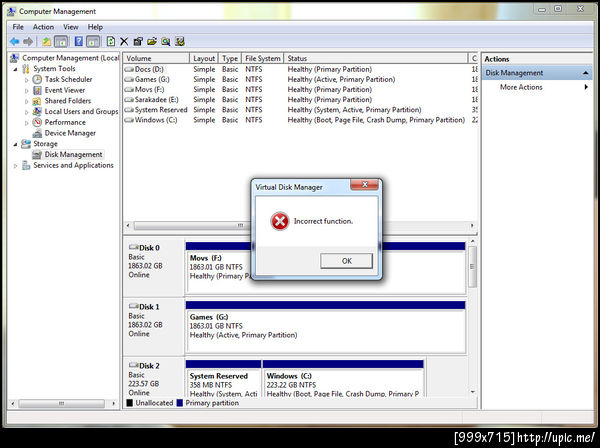Sort by the Layout column header
The width and height of the screenshot is (600, 448).
pos(204,58)
